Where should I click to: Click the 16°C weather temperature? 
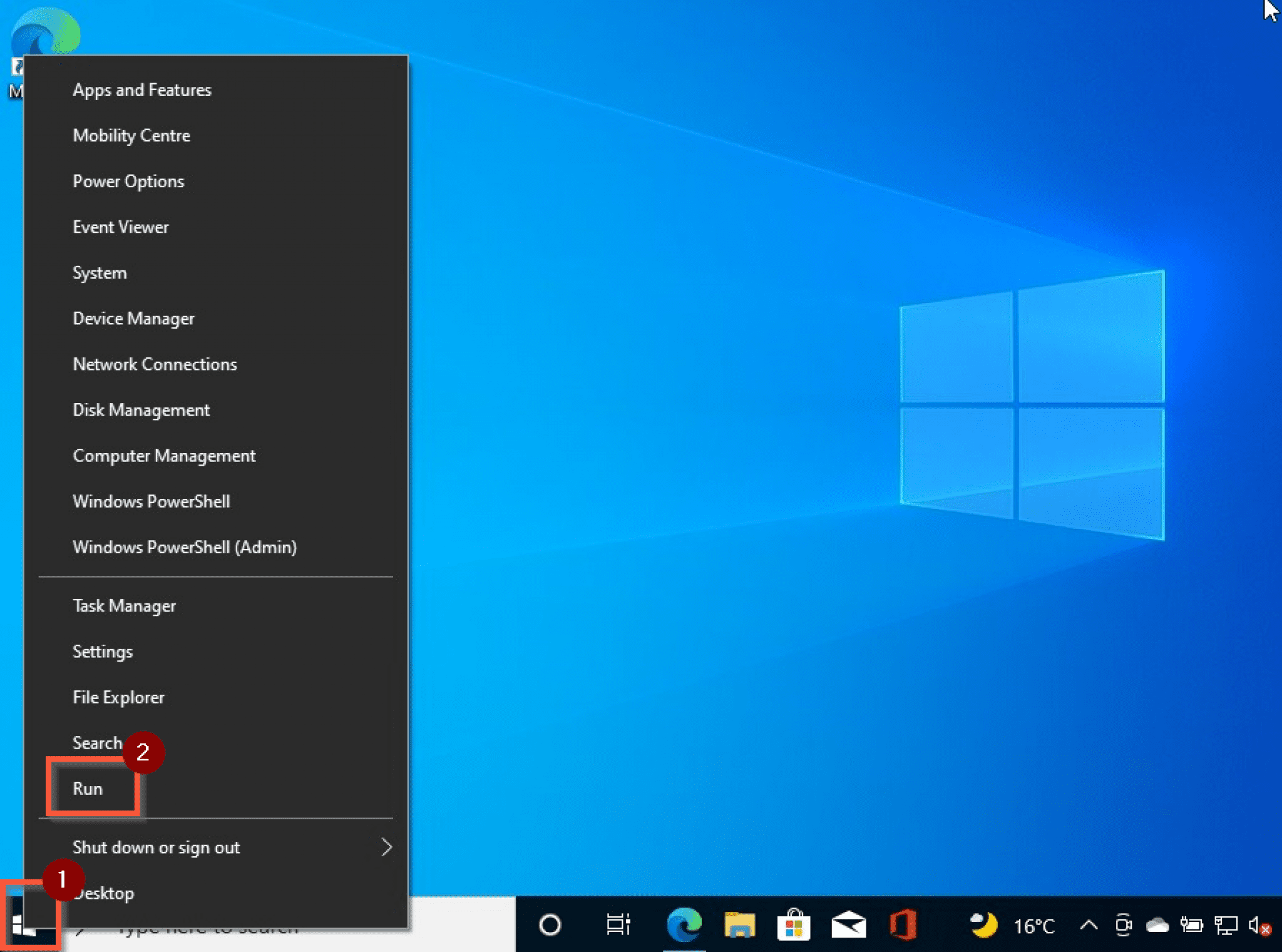(1034, 926)
